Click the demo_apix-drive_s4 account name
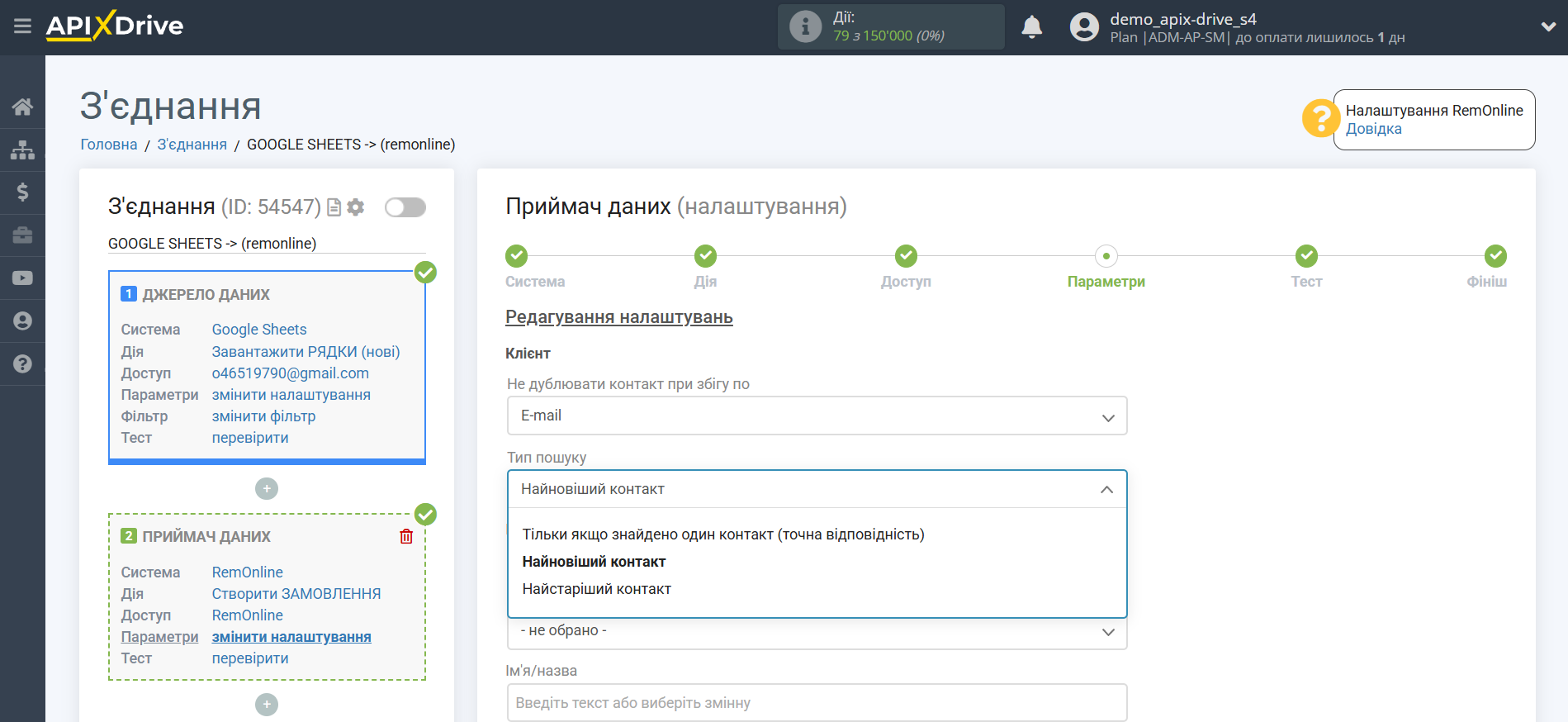Screen dimensions: 1568x722 point(1183,19)
